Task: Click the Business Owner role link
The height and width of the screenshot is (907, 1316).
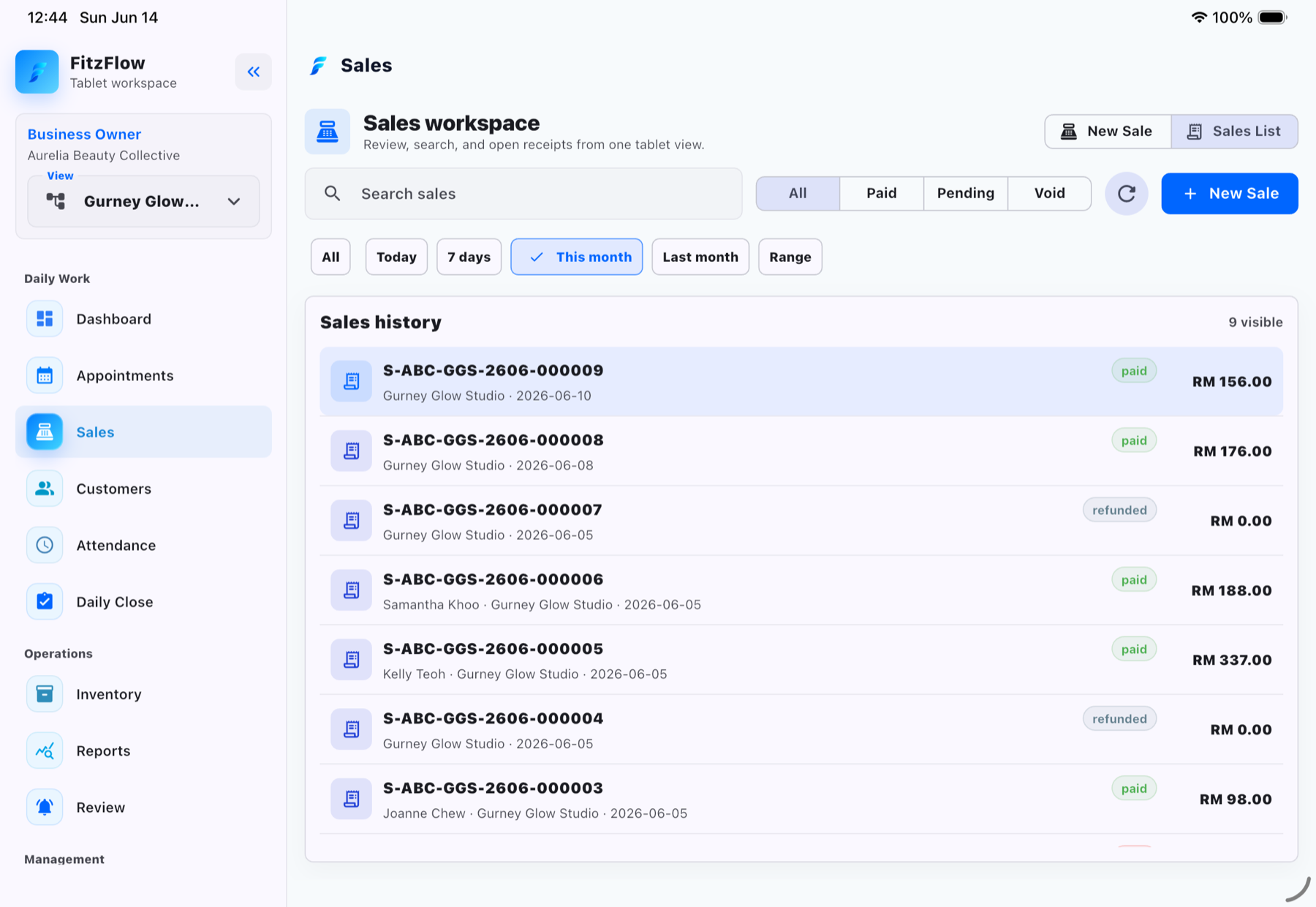Action: 84,135
